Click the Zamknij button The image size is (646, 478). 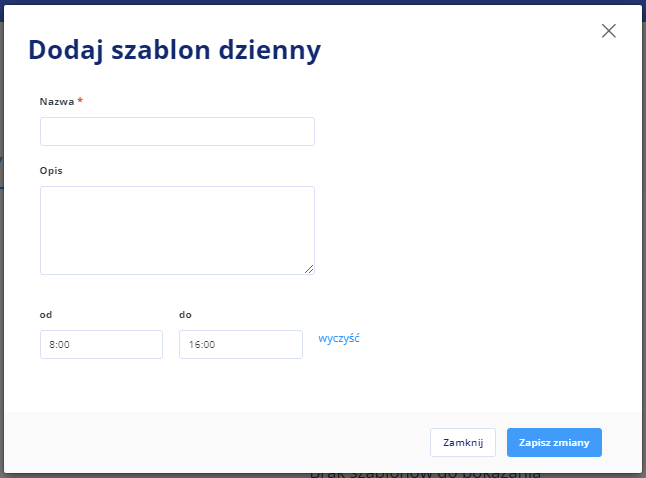463,443
